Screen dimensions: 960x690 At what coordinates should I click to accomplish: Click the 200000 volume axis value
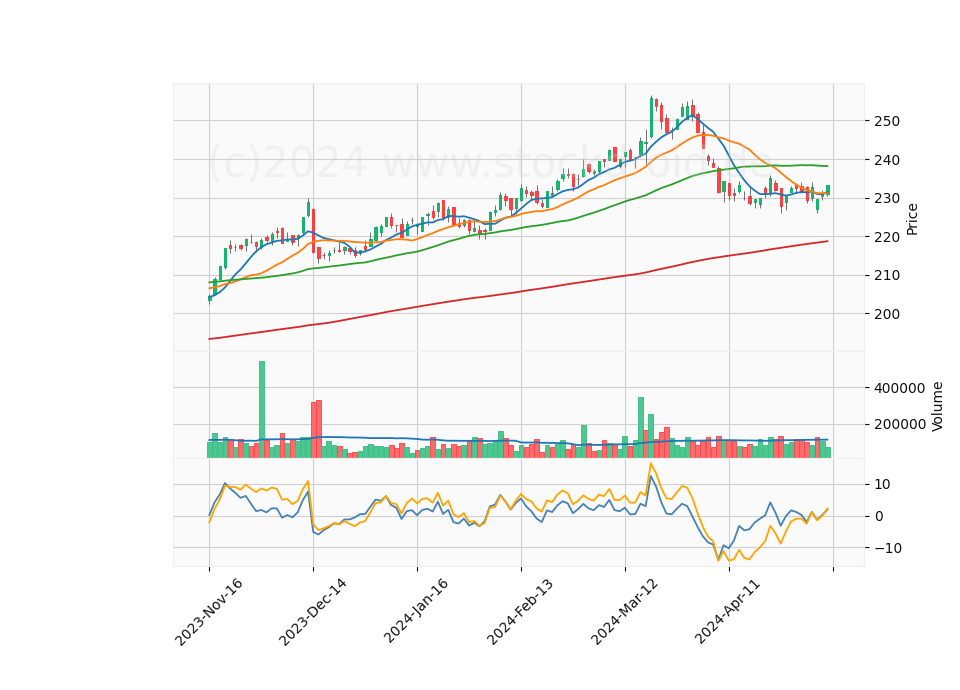pos(901,424)
